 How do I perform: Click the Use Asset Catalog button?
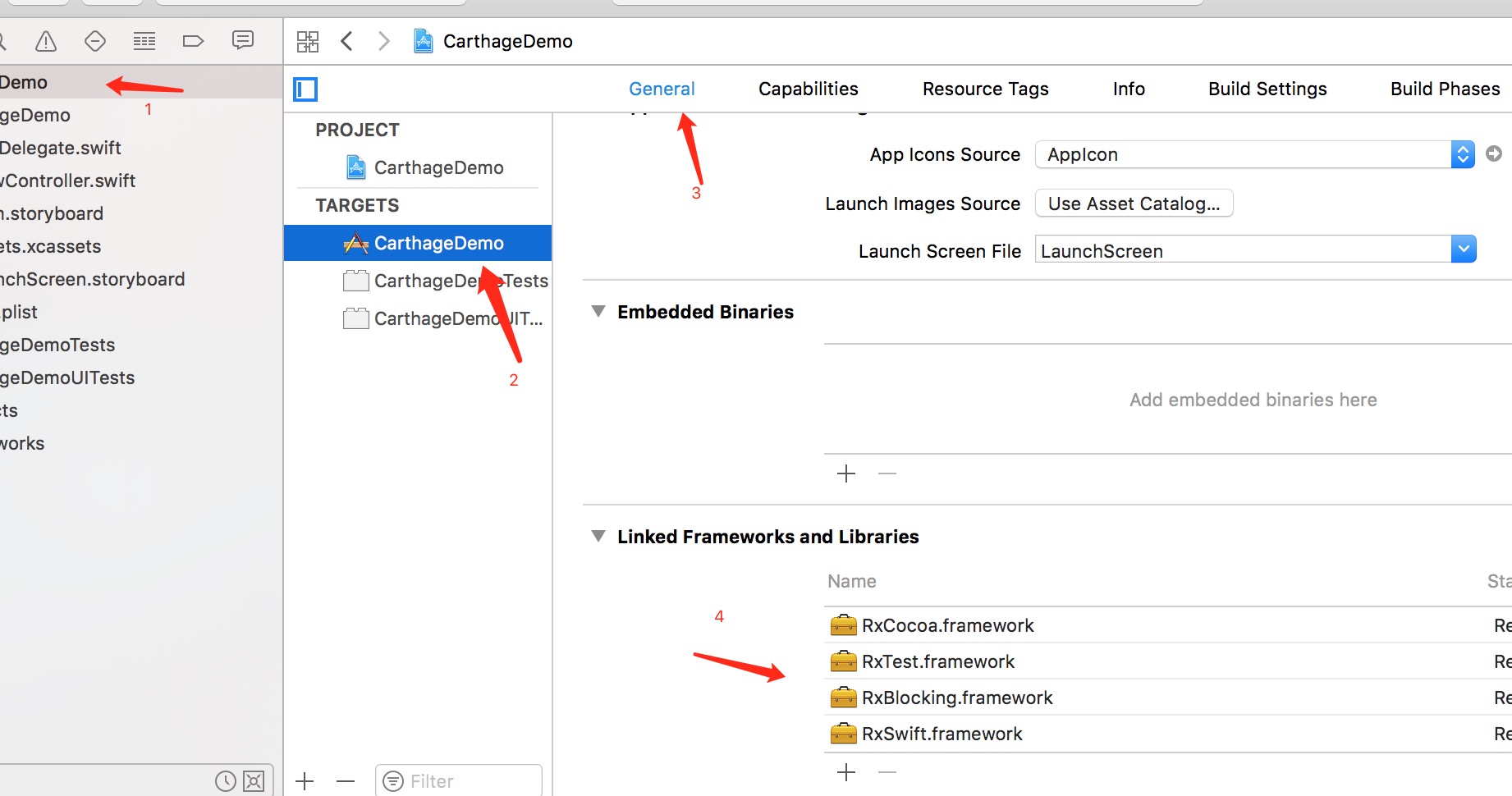tap(1134, 204)
